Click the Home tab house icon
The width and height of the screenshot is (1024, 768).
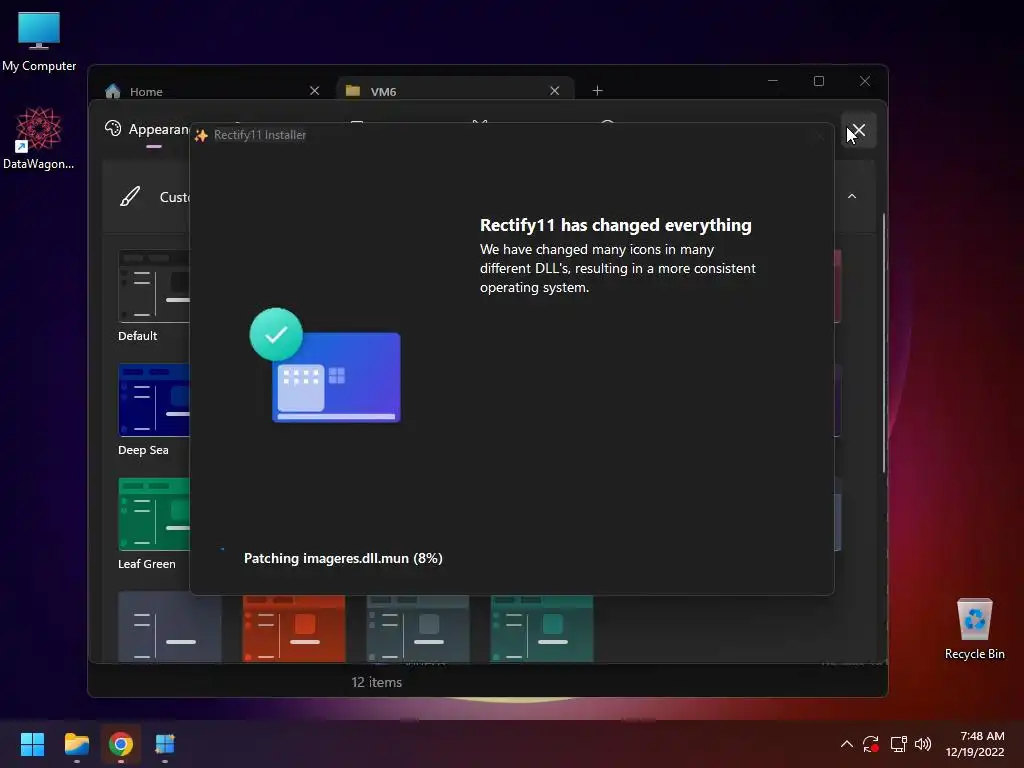(113, 91)
